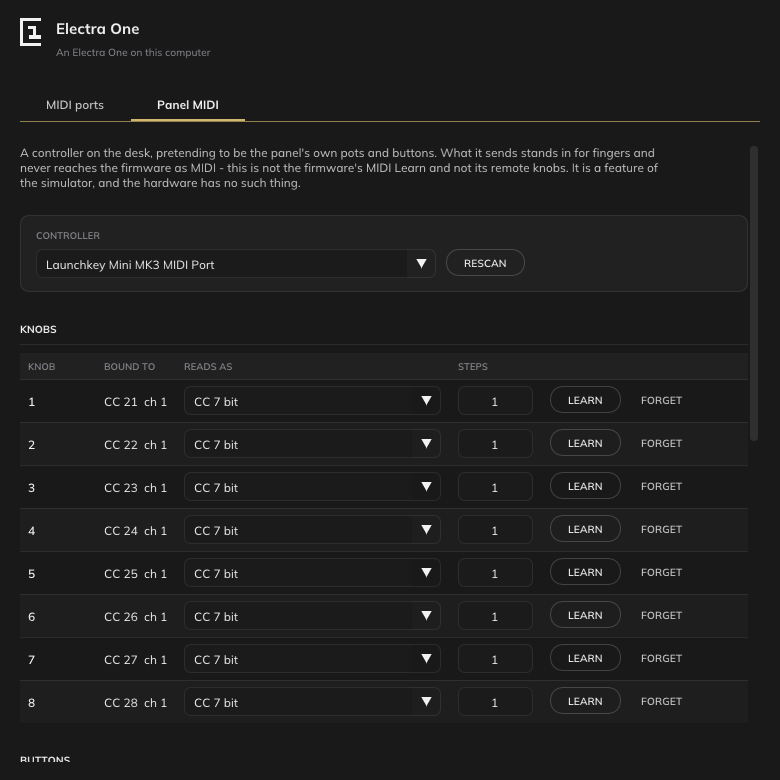The image size is (780, 780).
Task: Open Reads As dropdown for knob 5
Action: click(312, 573)
